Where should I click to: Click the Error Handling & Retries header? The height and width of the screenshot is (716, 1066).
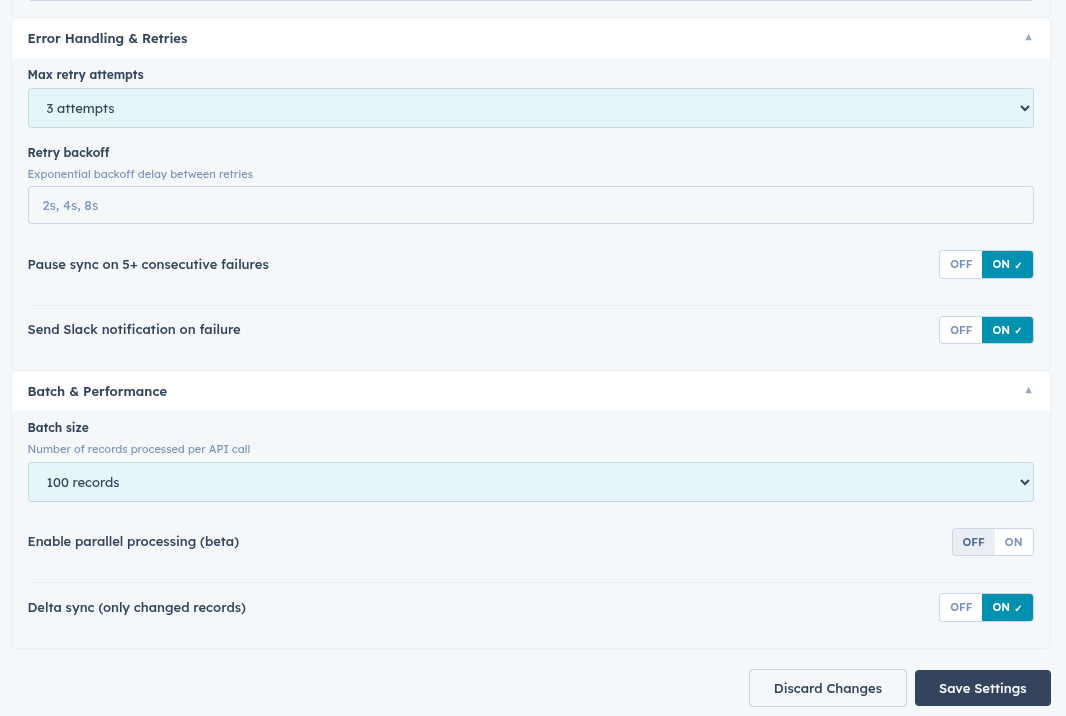coord(107,38)
